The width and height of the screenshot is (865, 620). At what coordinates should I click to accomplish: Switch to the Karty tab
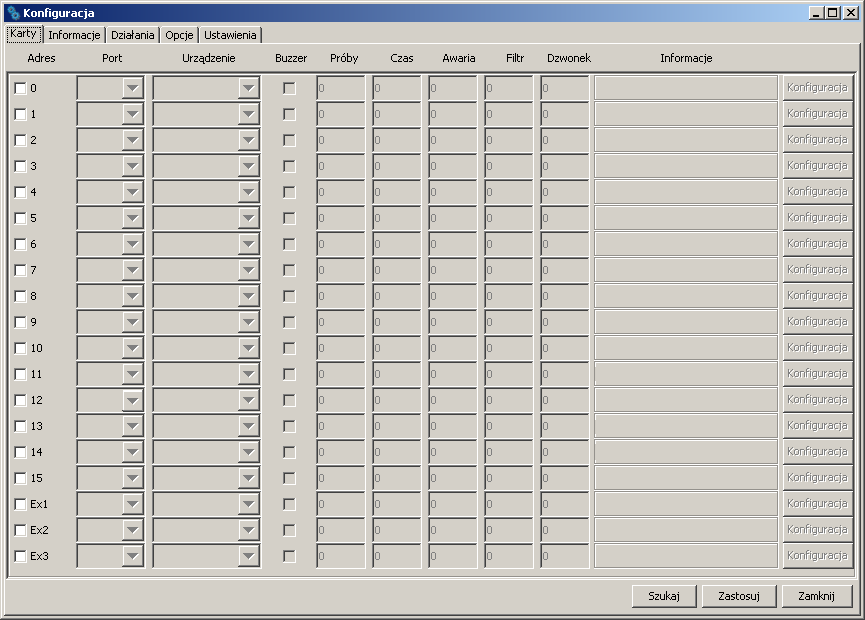tap(24, 33)
